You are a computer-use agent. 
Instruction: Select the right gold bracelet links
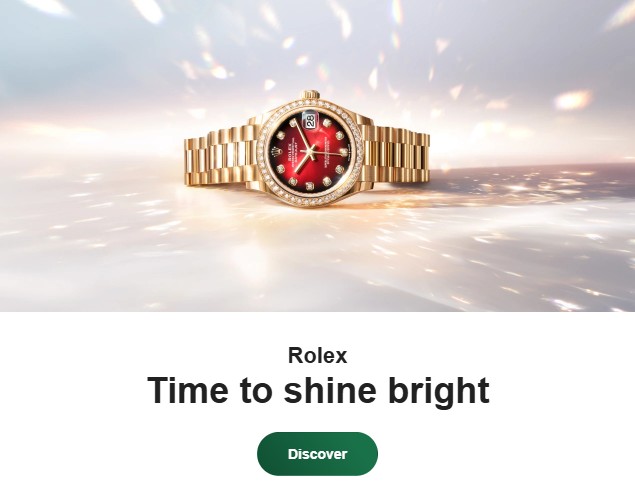tap(399, 156)
